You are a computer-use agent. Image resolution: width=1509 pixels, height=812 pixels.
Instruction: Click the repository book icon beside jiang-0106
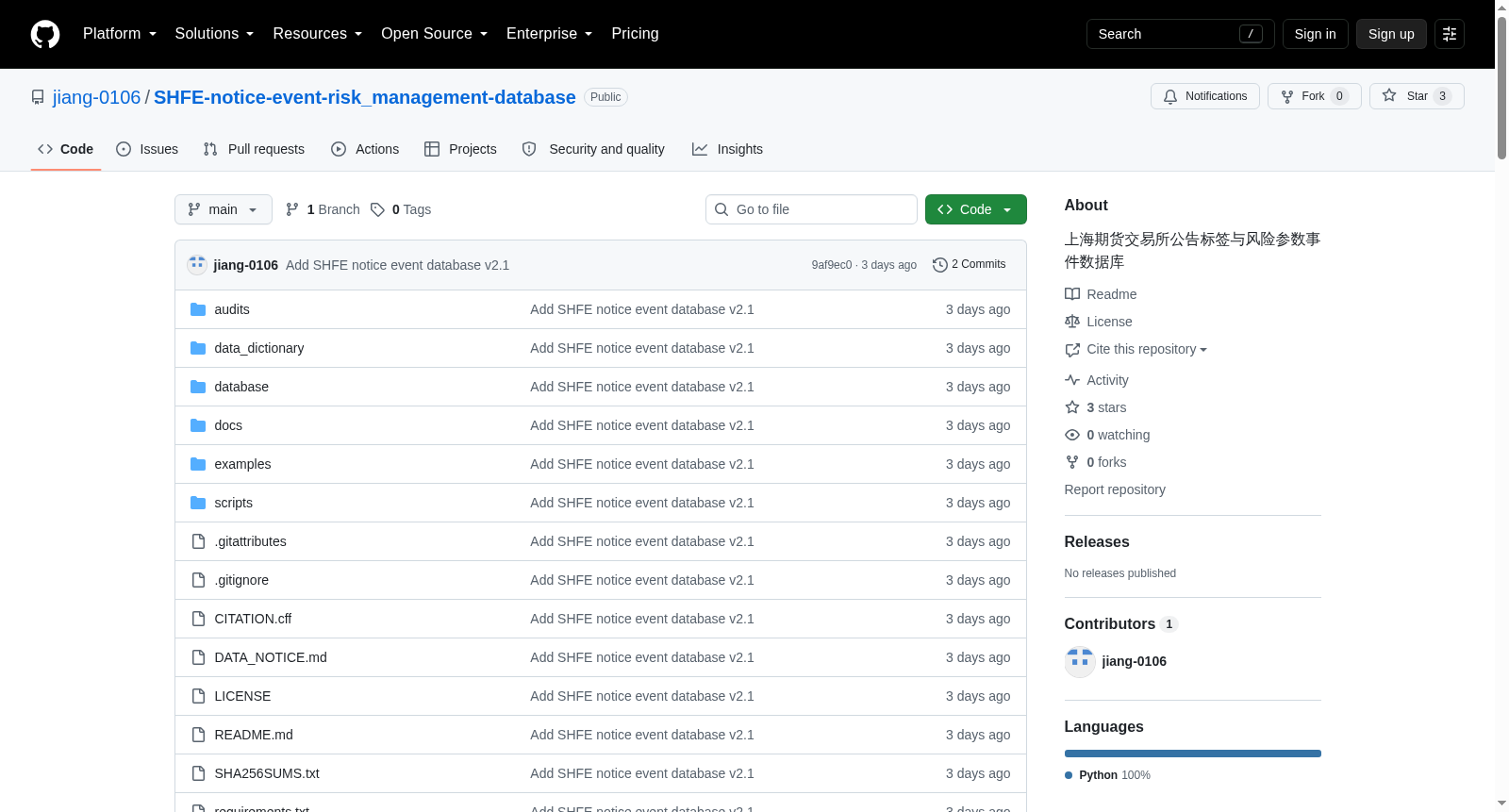pyautogui.click(x=38, y=97)
